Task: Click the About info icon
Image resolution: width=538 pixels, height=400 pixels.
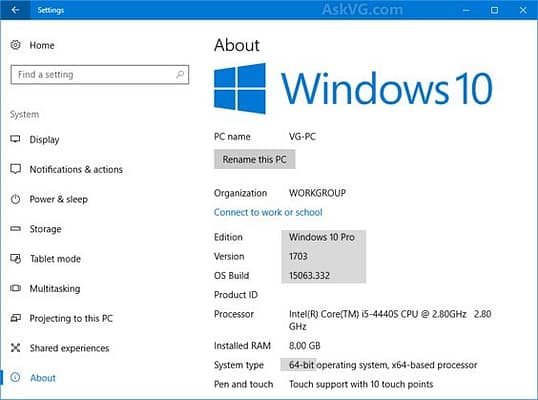Action: 15,377
